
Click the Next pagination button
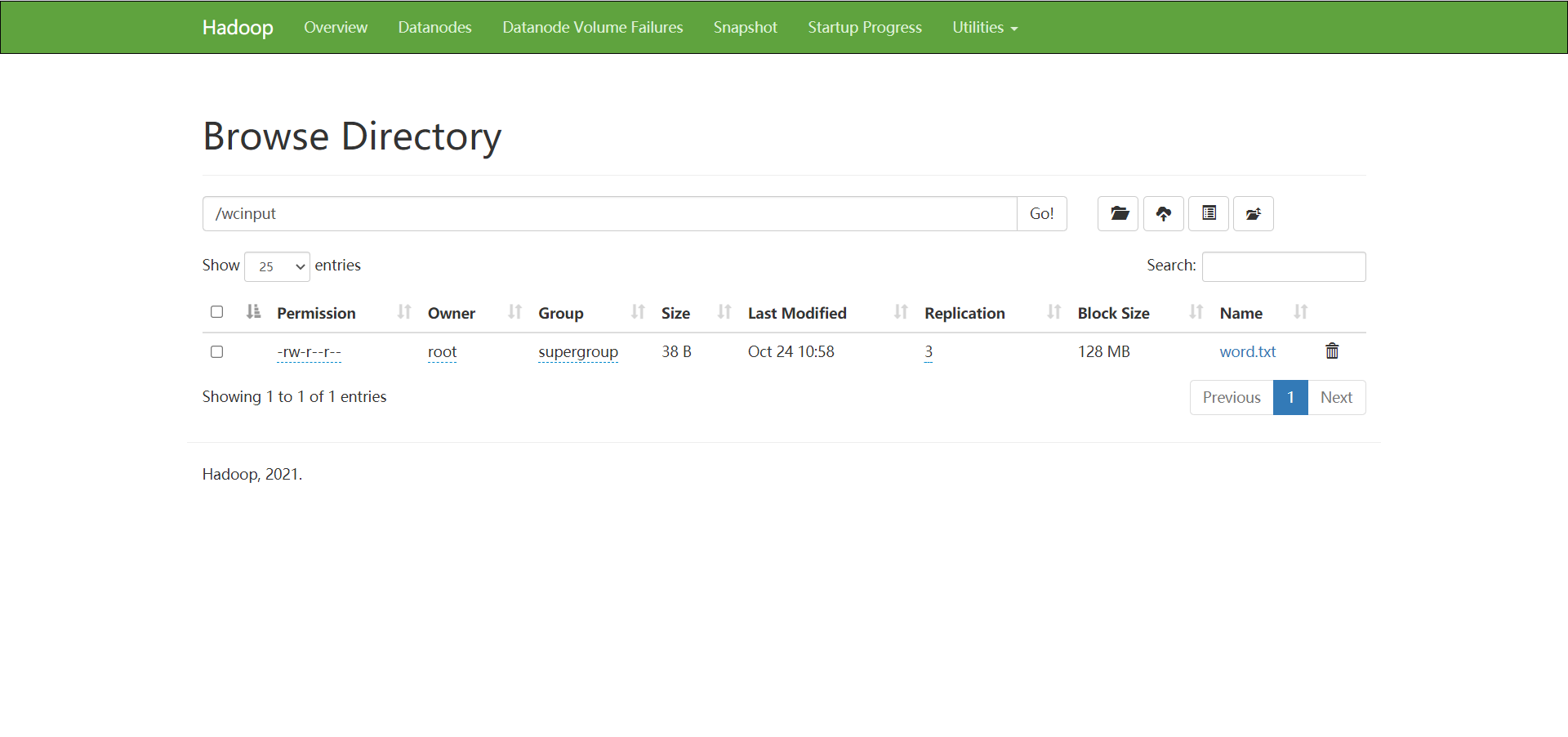pos(1337,397)
